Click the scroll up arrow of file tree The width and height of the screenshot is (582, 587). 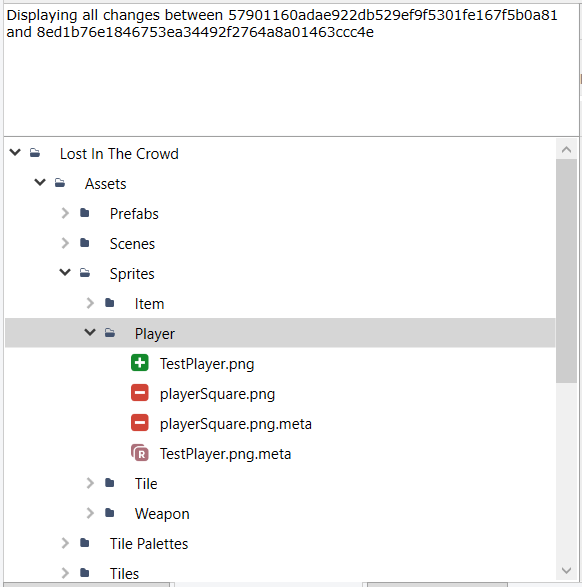[566, 150]
